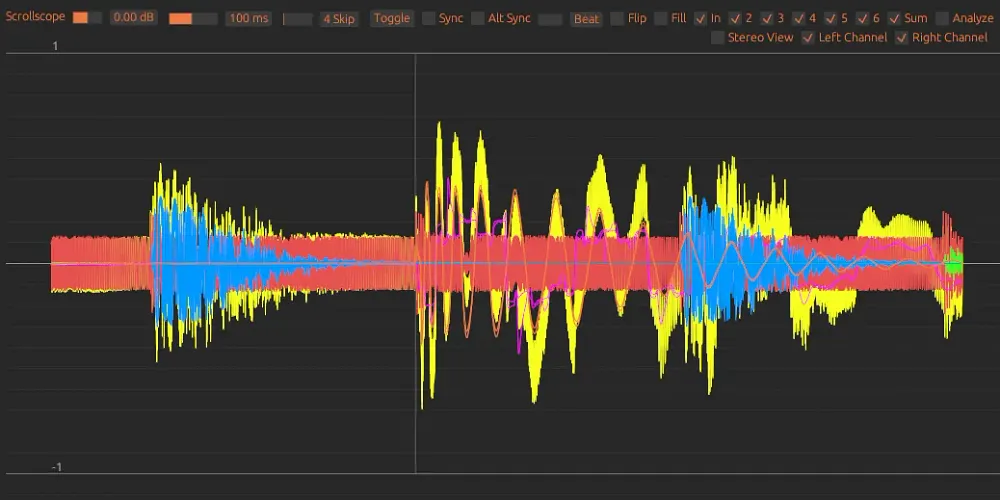Image resolution: width=1000 pixels, height=500 pixels.
Task: Disable the Sum trace checkbox
Action: (x=894, y=18)
